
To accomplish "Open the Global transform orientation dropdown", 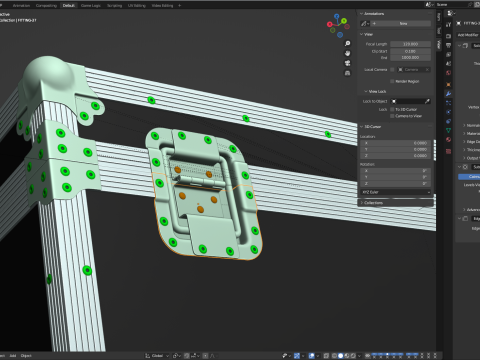I will point(157,356).
